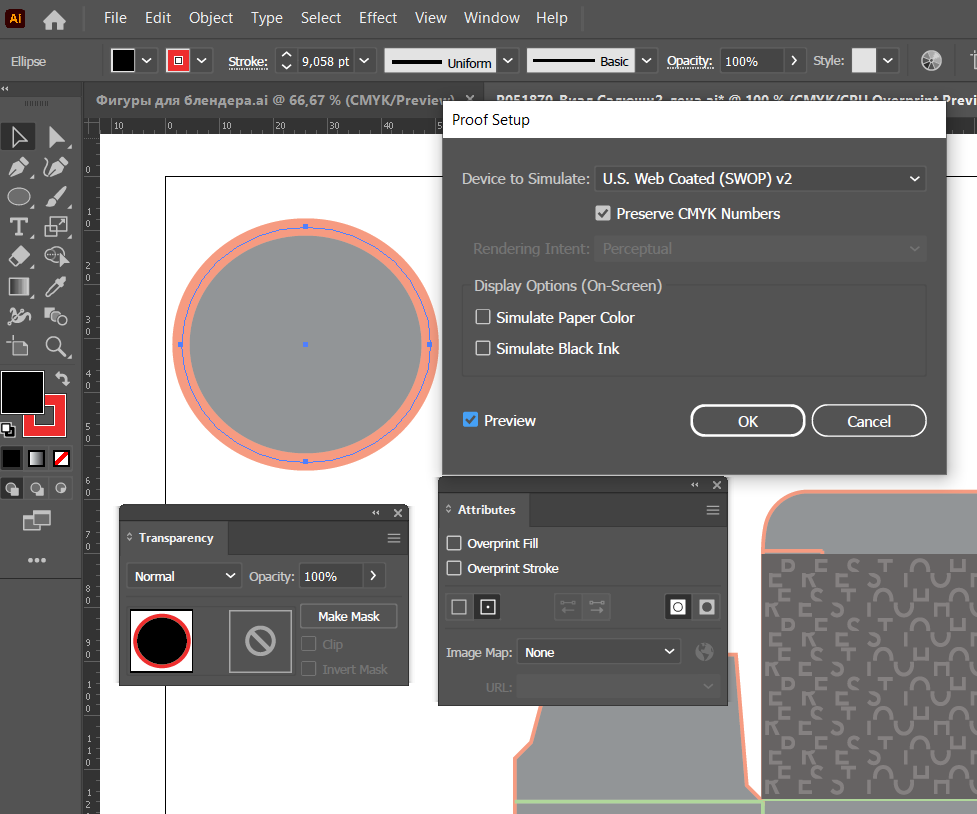Select the Zoom magnifier tool
The image size is (977, 814).
click(x=56, y=346)
